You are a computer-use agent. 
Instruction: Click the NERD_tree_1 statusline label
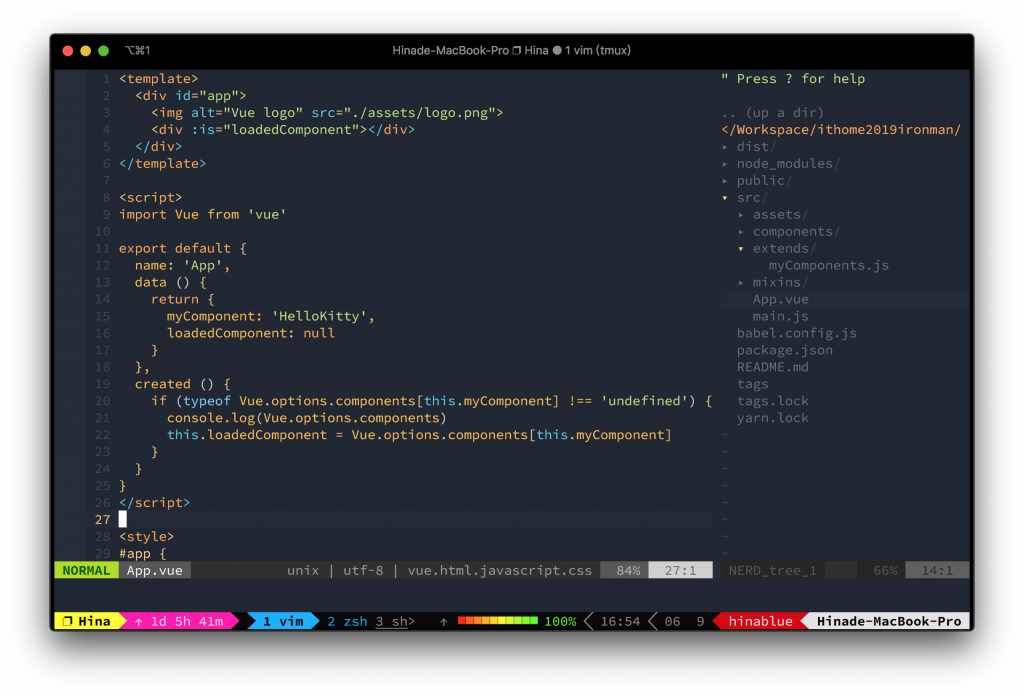coord(773,570)
